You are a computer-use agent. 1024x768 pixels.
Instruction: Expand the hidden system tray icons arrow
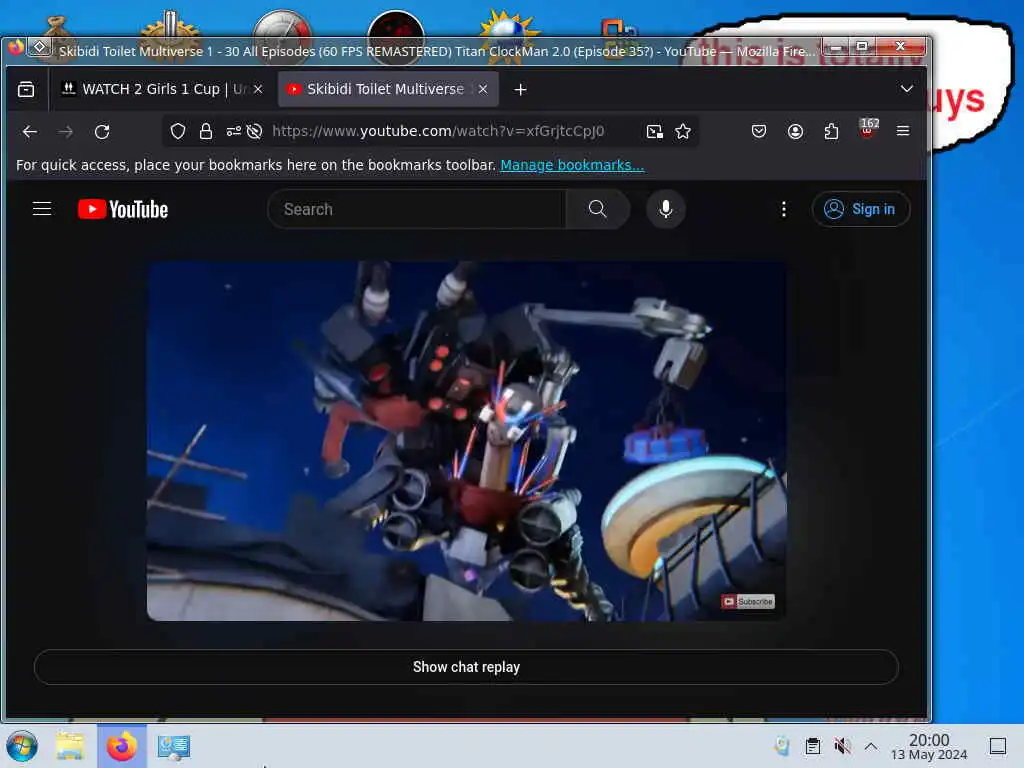871,746
